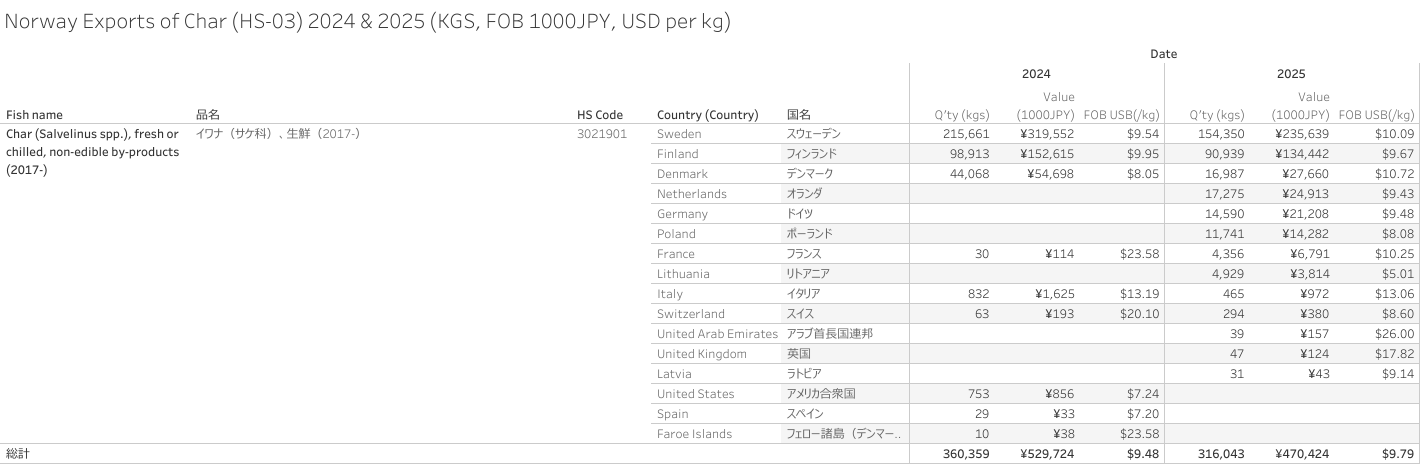
Task: Click the Norway Exports of Char title
Action: coord(367,22)
